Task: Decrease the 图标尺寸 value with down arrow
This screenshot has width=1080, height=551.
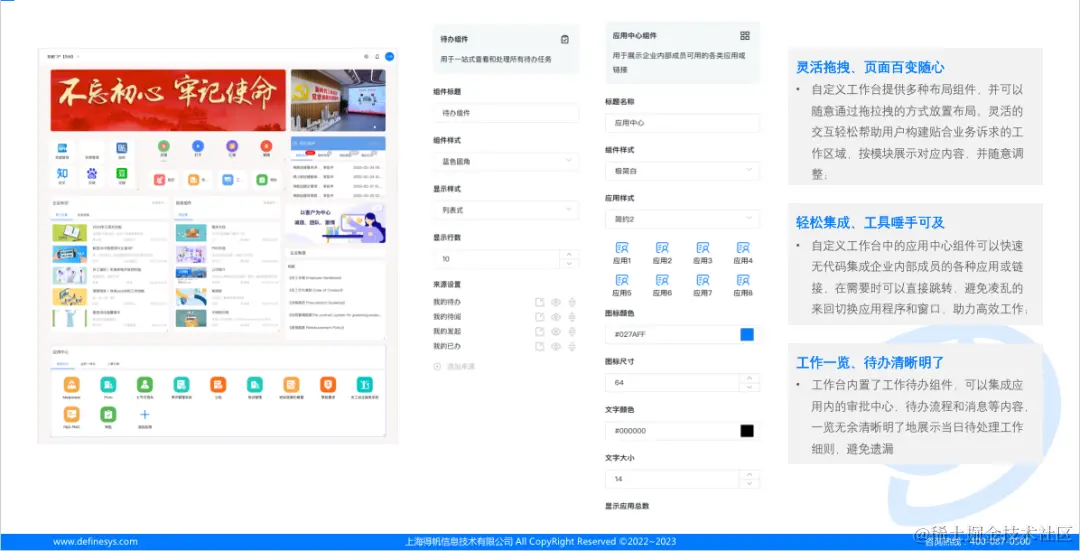Action: point(749,387)
